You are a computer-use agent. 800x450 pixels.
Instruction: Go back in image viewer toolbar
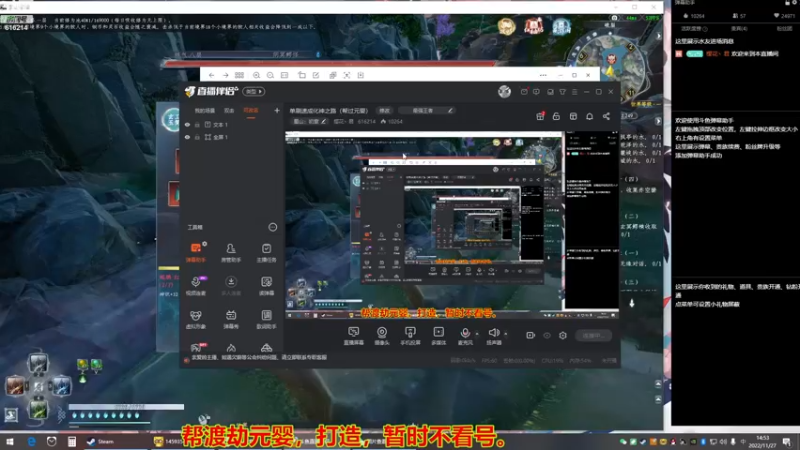click(211, 75)
